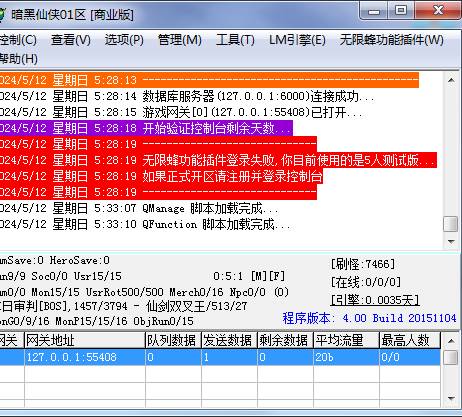Click the 网关地址 column header

[85, 340]
